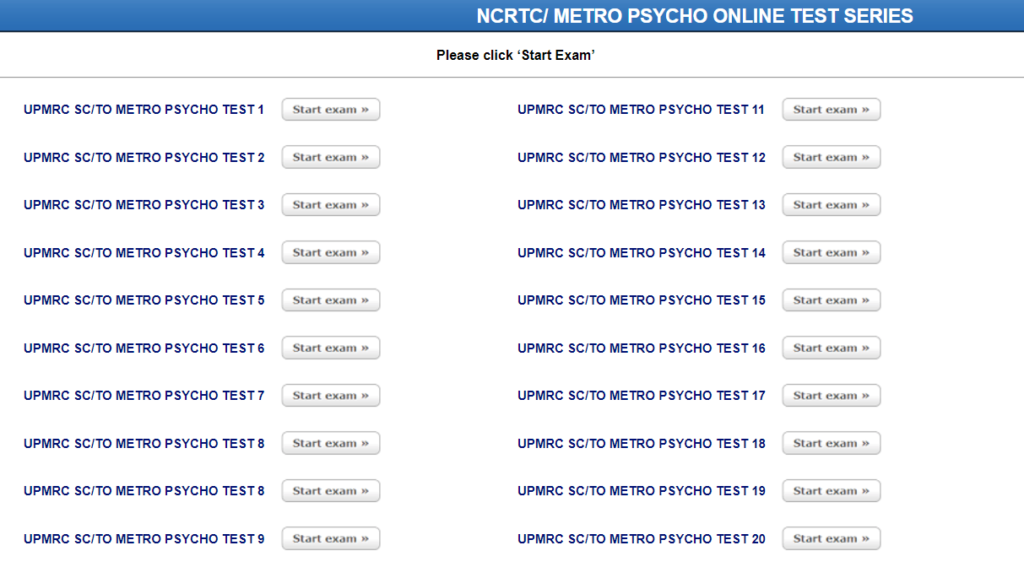Select label 'UPMRC SC/TO METRO PSYCHO TEST 7'

tap(144, 396)
